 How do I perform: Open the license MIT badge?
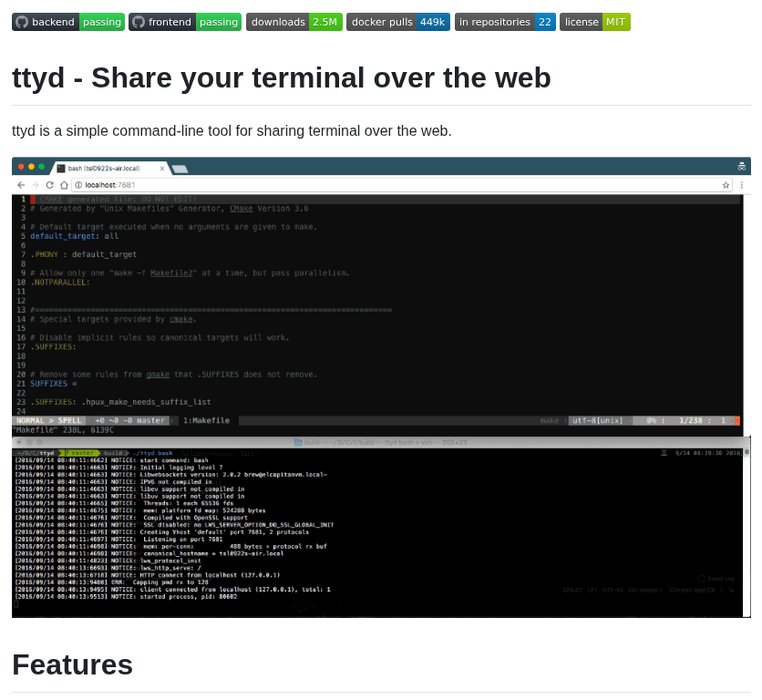pos(595,22)
